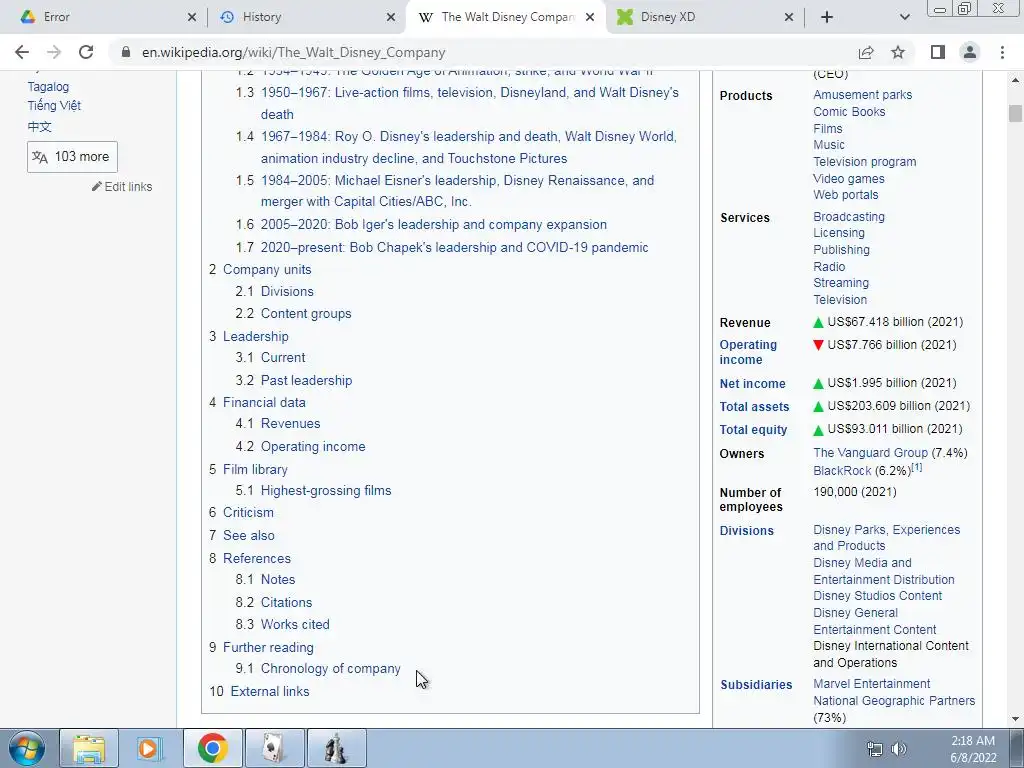Close the History tab
This screenshot has height=768, width=1024.
pos(391,17)
